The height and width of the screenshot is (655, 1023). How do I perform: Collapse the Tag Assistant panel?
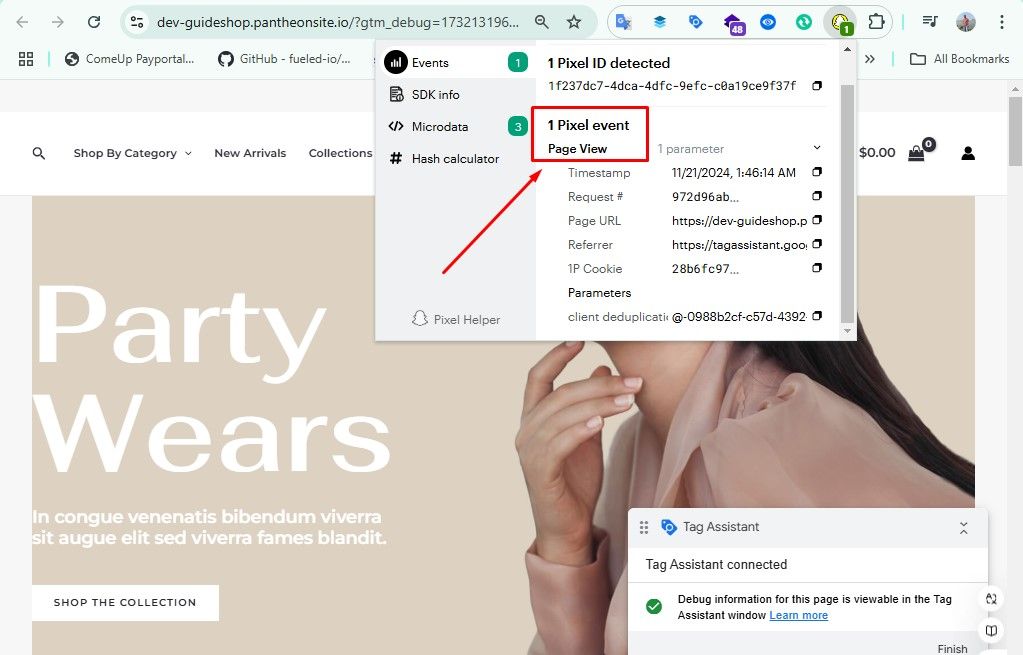click(964, 528)
